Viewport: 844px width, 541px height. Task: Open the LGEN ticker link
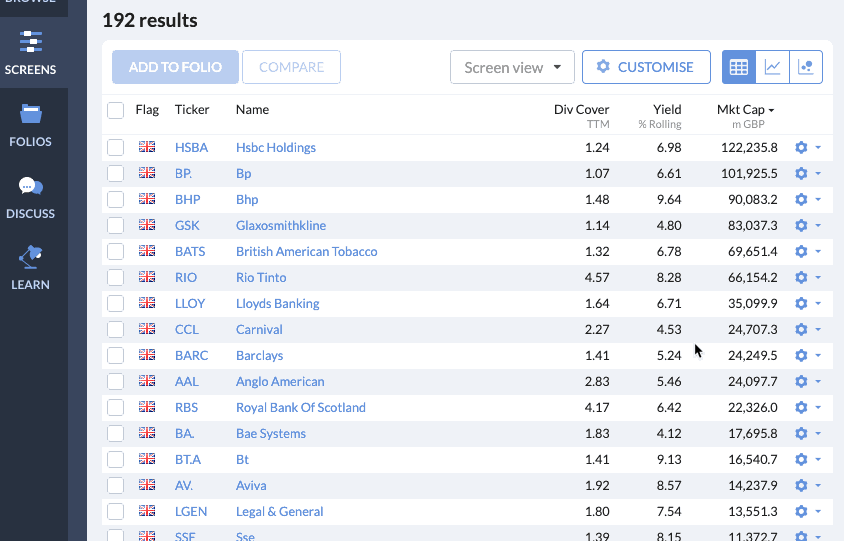191,511
